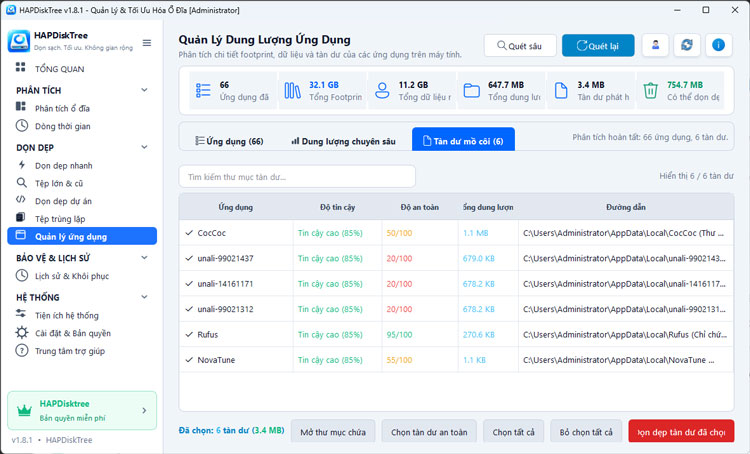
Task: Uncheck the unali-99021437 row checkmark
Action: [189, 258]
